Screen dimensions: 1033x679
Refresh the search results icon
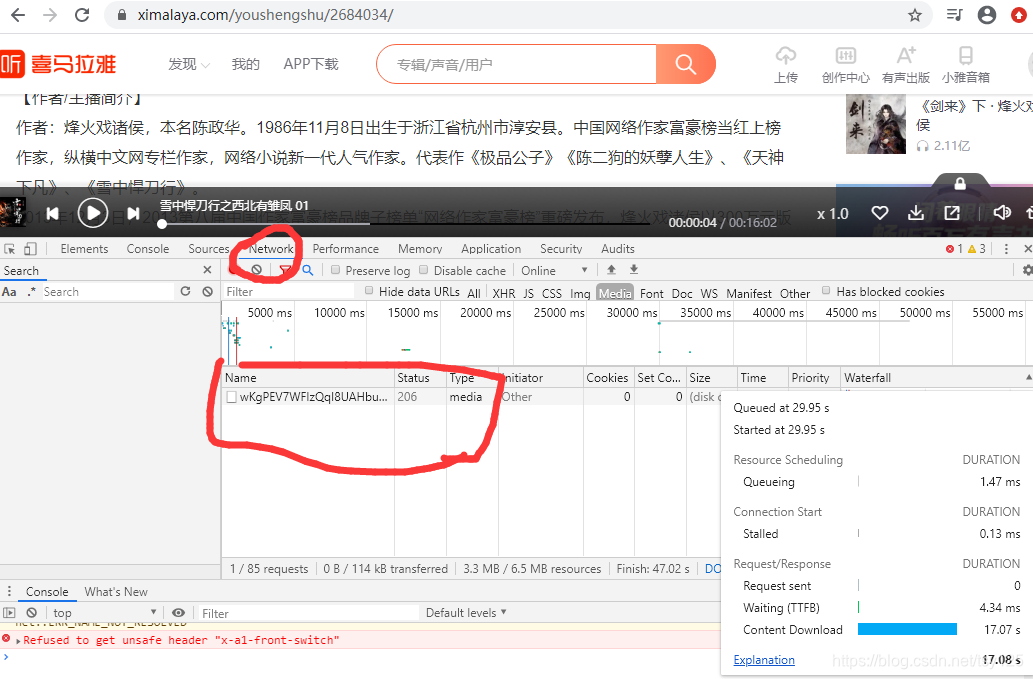point(186,291)
